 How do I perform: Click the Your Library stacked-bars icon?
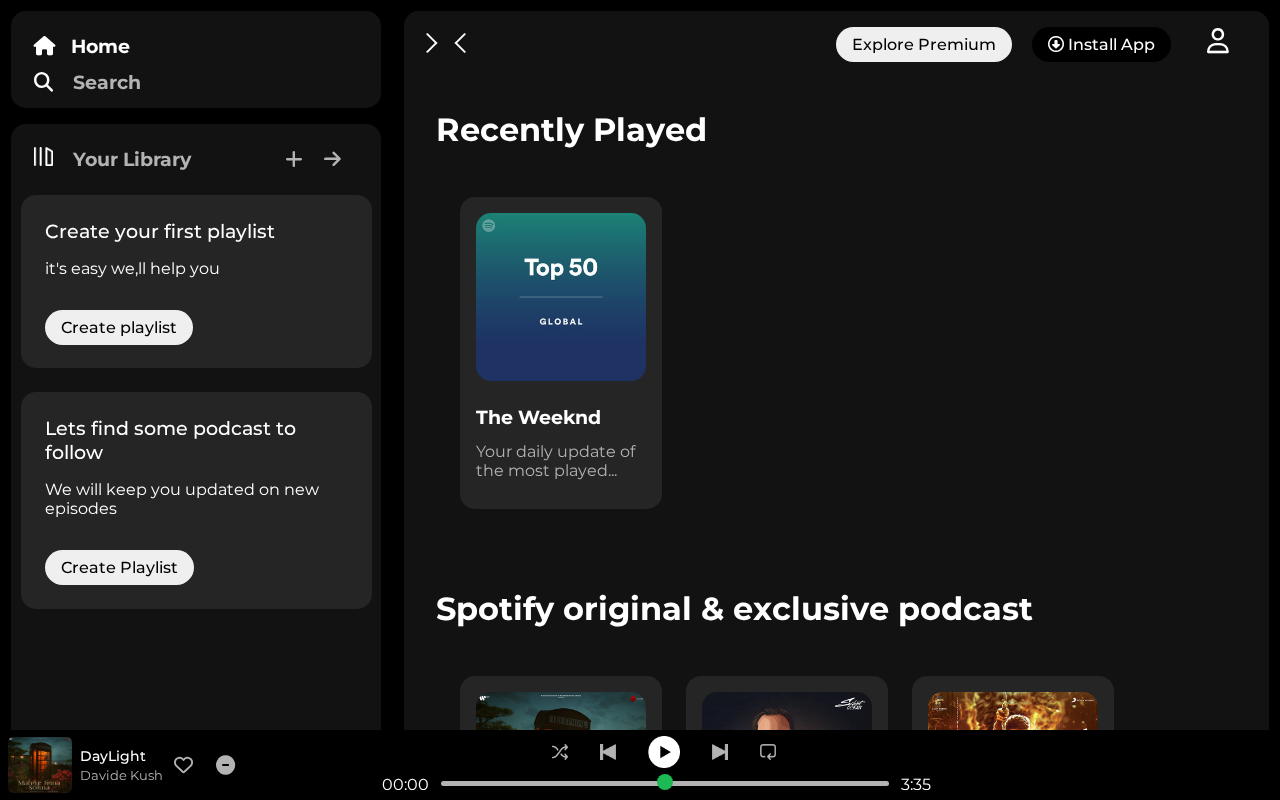tap(43, 157)
